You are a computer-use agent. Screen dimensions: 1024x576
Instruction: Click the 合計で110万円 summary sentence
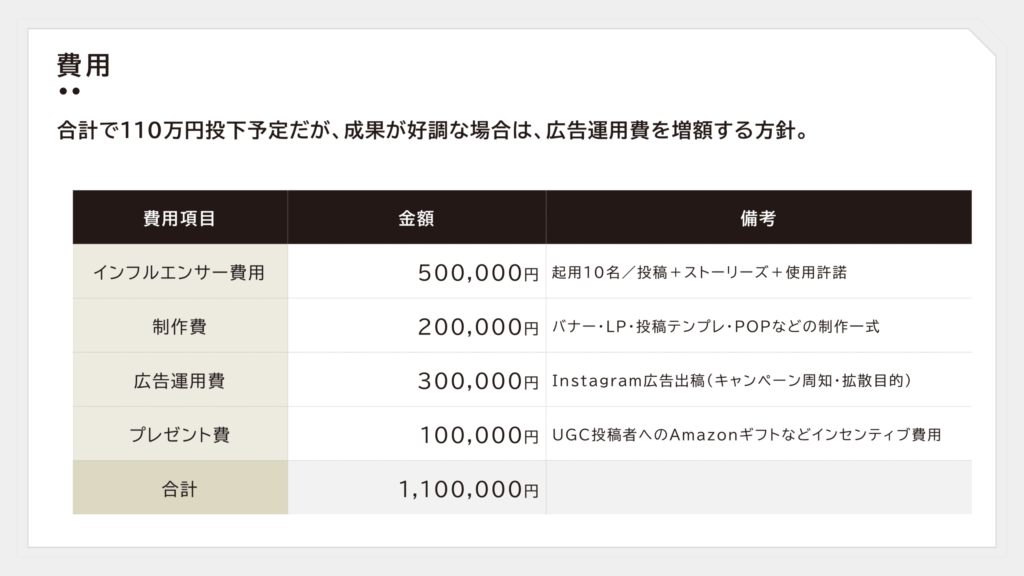point(434,131)
